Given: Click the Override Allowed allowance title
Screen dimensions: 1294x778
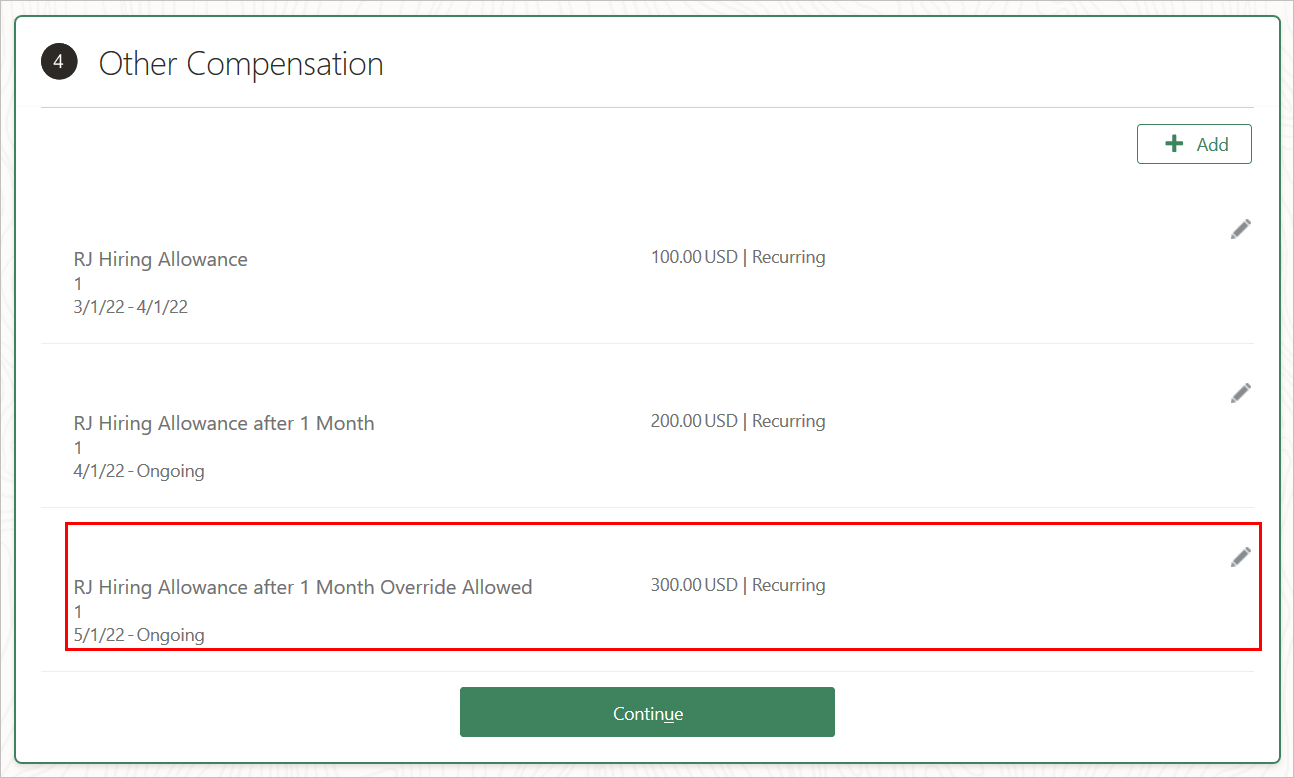Looking at the screenshot, I should pyautogui.click(x=303, y=587).
